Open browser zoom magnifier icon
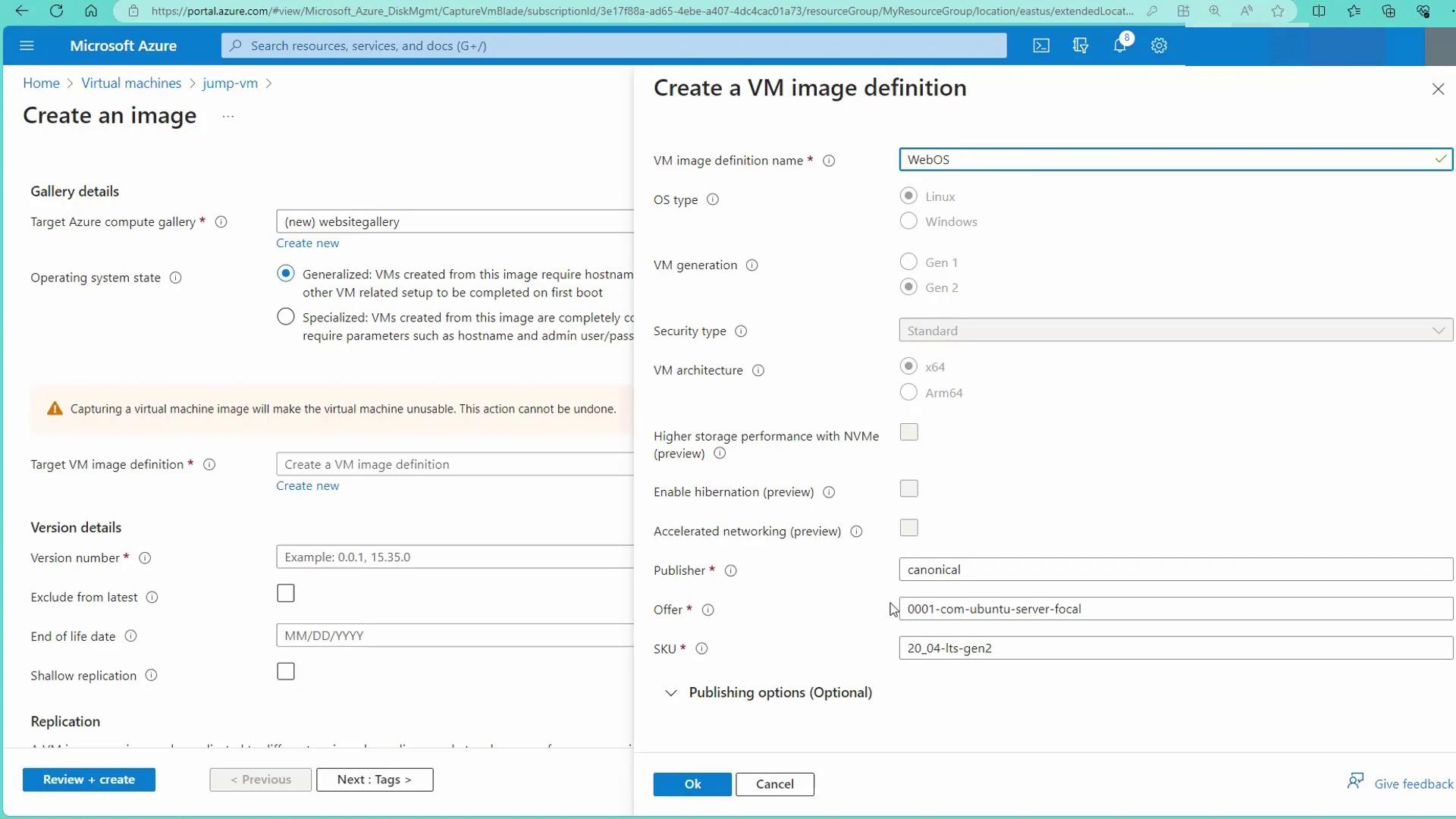The image size is (1456, 819). [1215, 11]
